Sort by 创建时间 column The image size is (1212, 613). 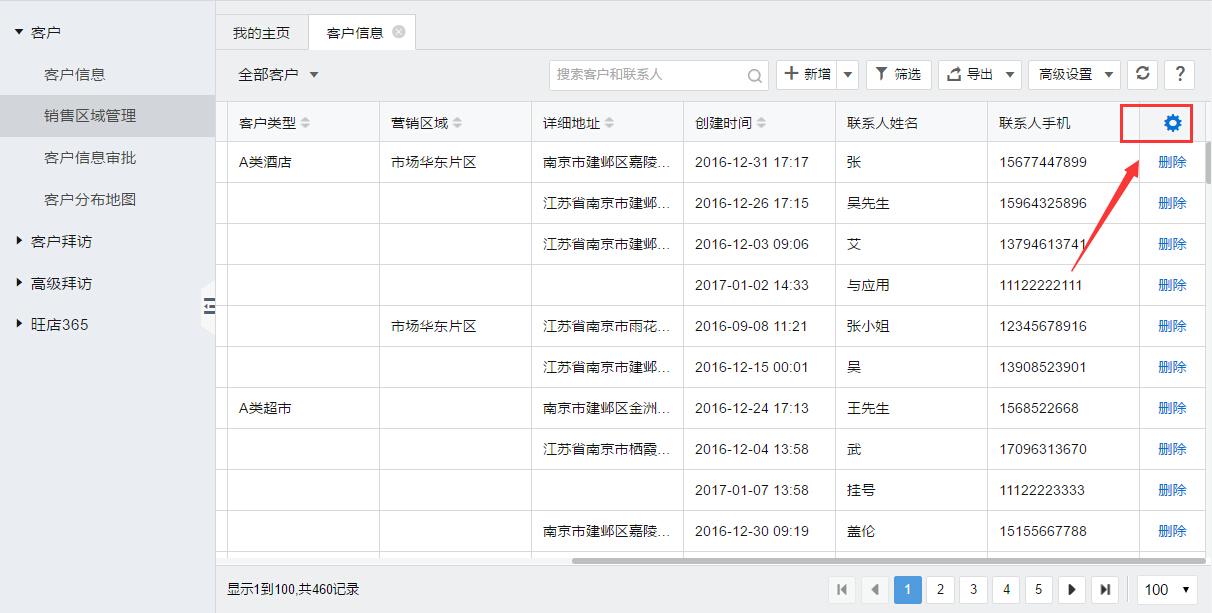point(761,123)
